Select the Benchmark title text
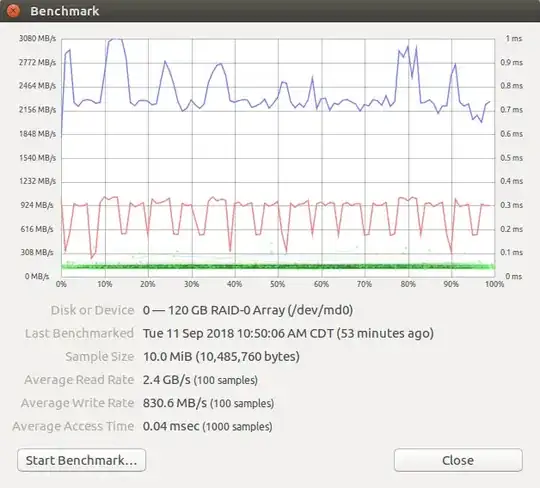This screenshot has width=540, height=488. (65, 11)
